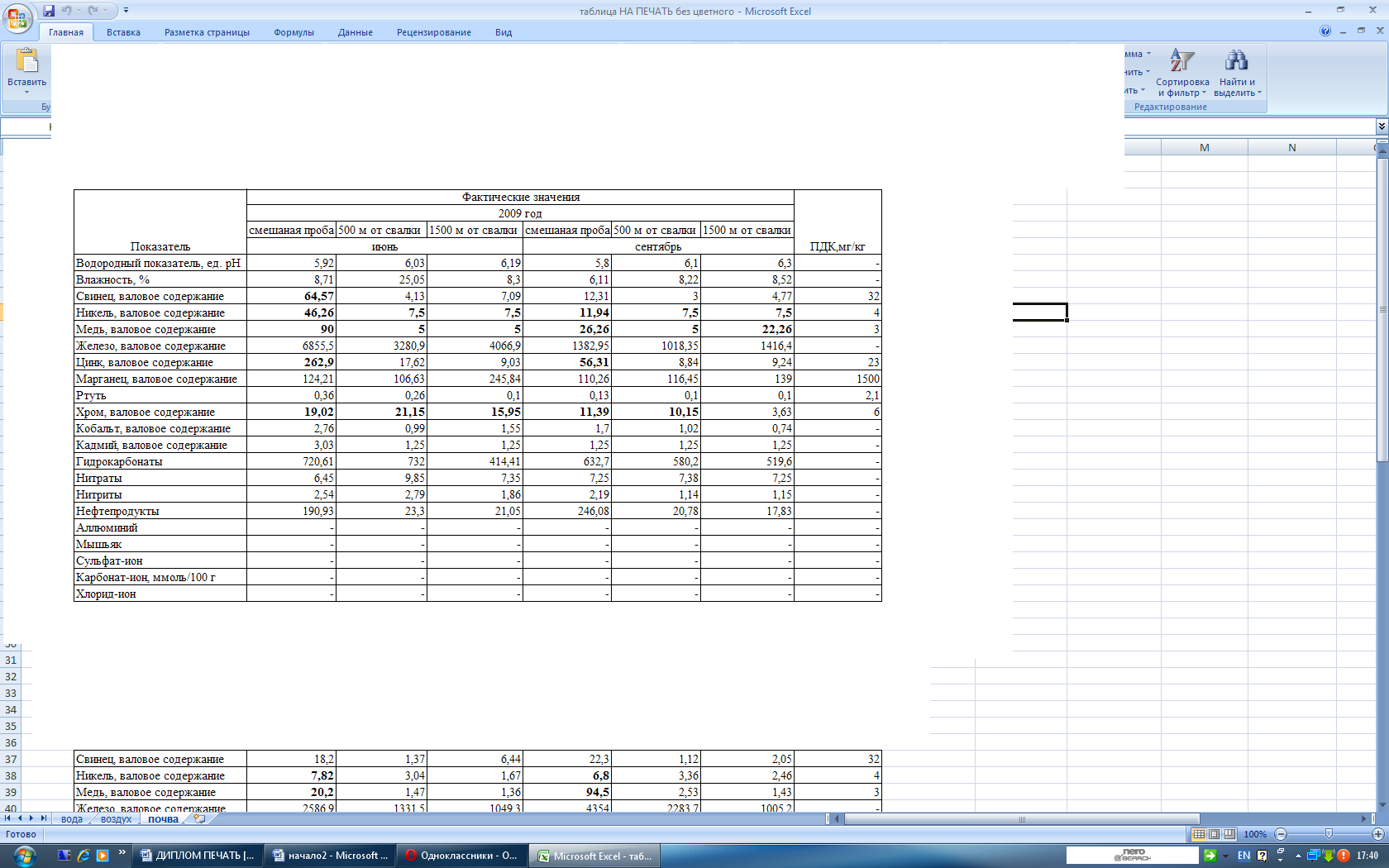Image resolution: width=1389 pixels, height=868 pixels.
Task: Click the zoom in plus button
Action: click(x=1378, y=834)
